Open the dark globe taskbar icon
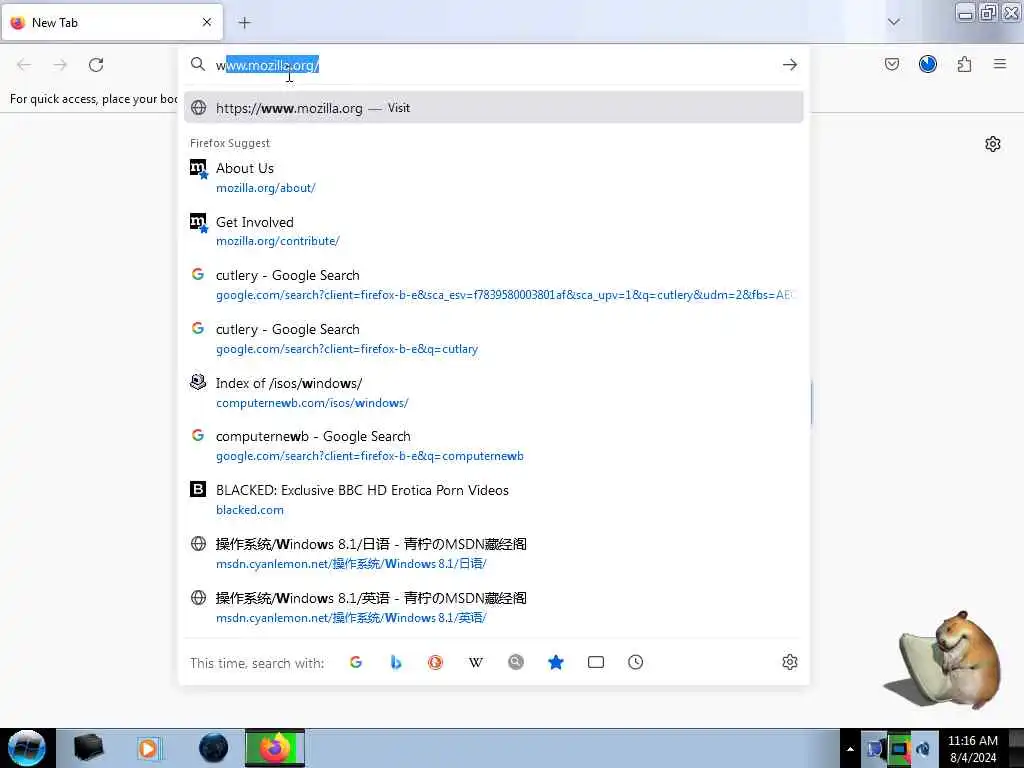 click(213, 748)
